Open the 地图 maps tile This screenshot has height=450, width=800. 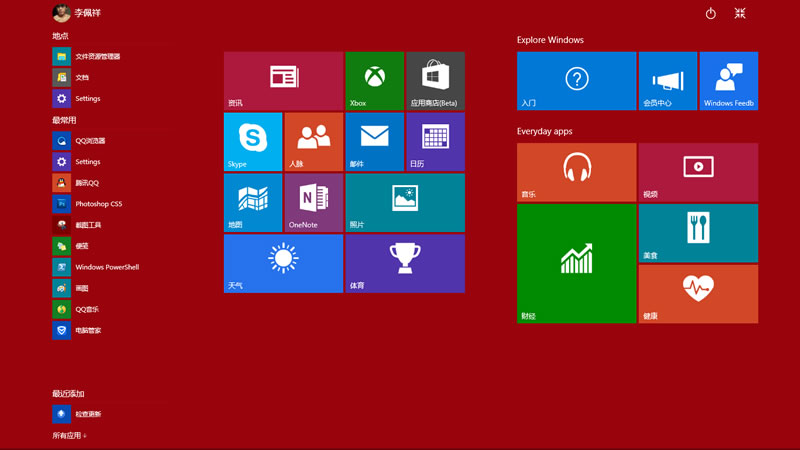pyautogui.click(x=253, y=203)
